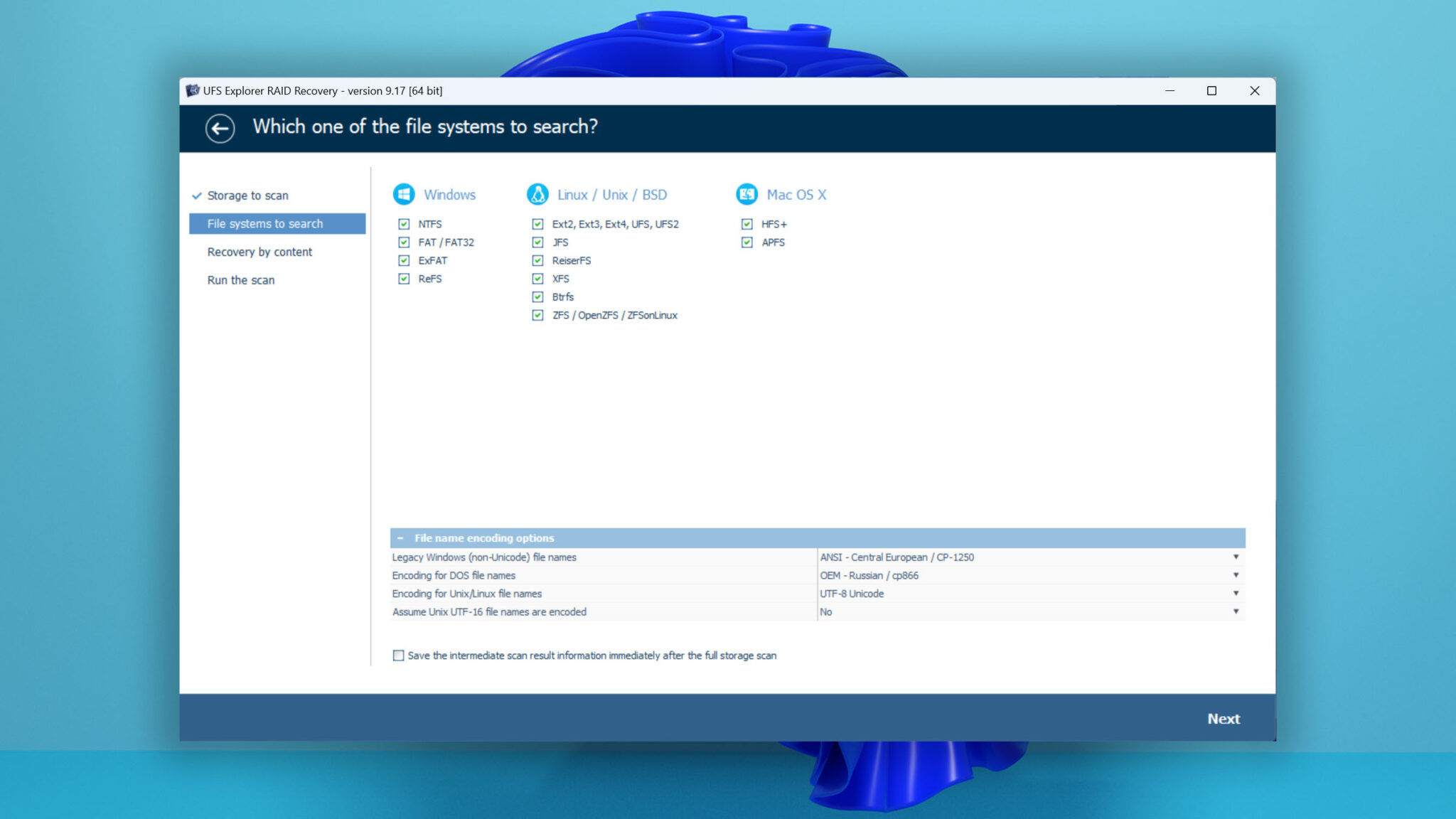The image size is (1456, 819).
Task: Enable saving intermediate scan result information
Action: tap(398, 655)
